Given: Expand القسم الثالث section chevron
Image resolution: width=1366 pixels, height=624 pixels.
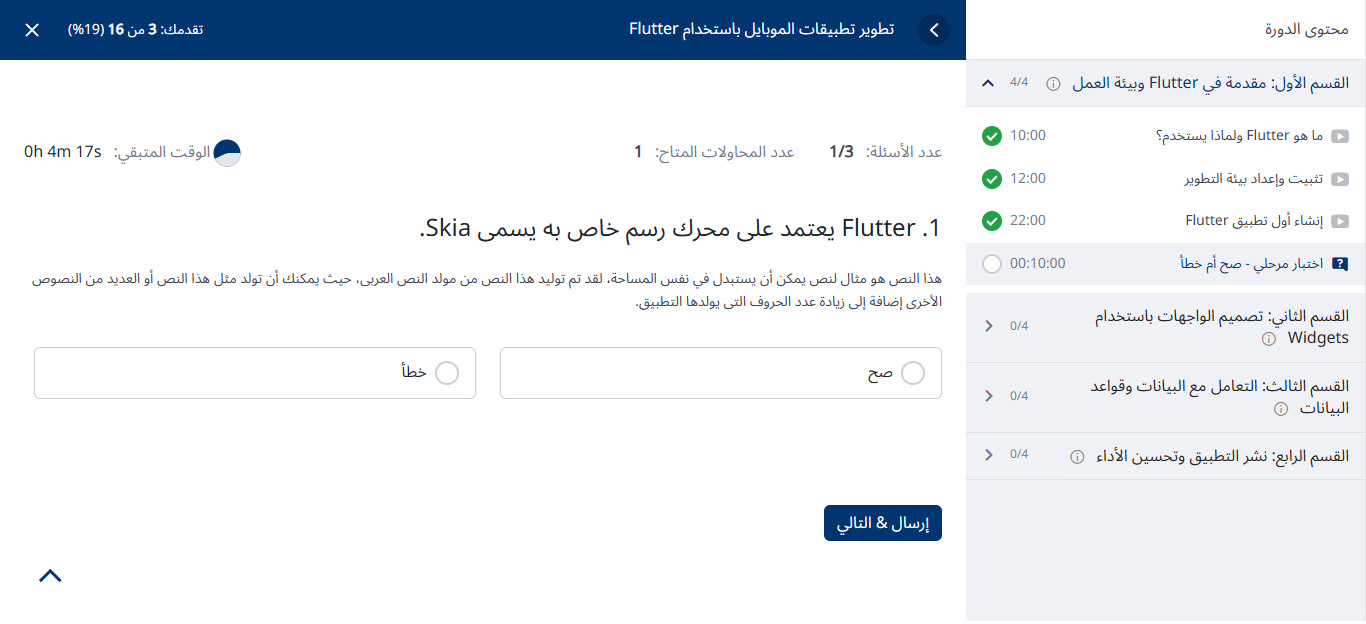Looking at the screenshot, I should coord(989,396).
